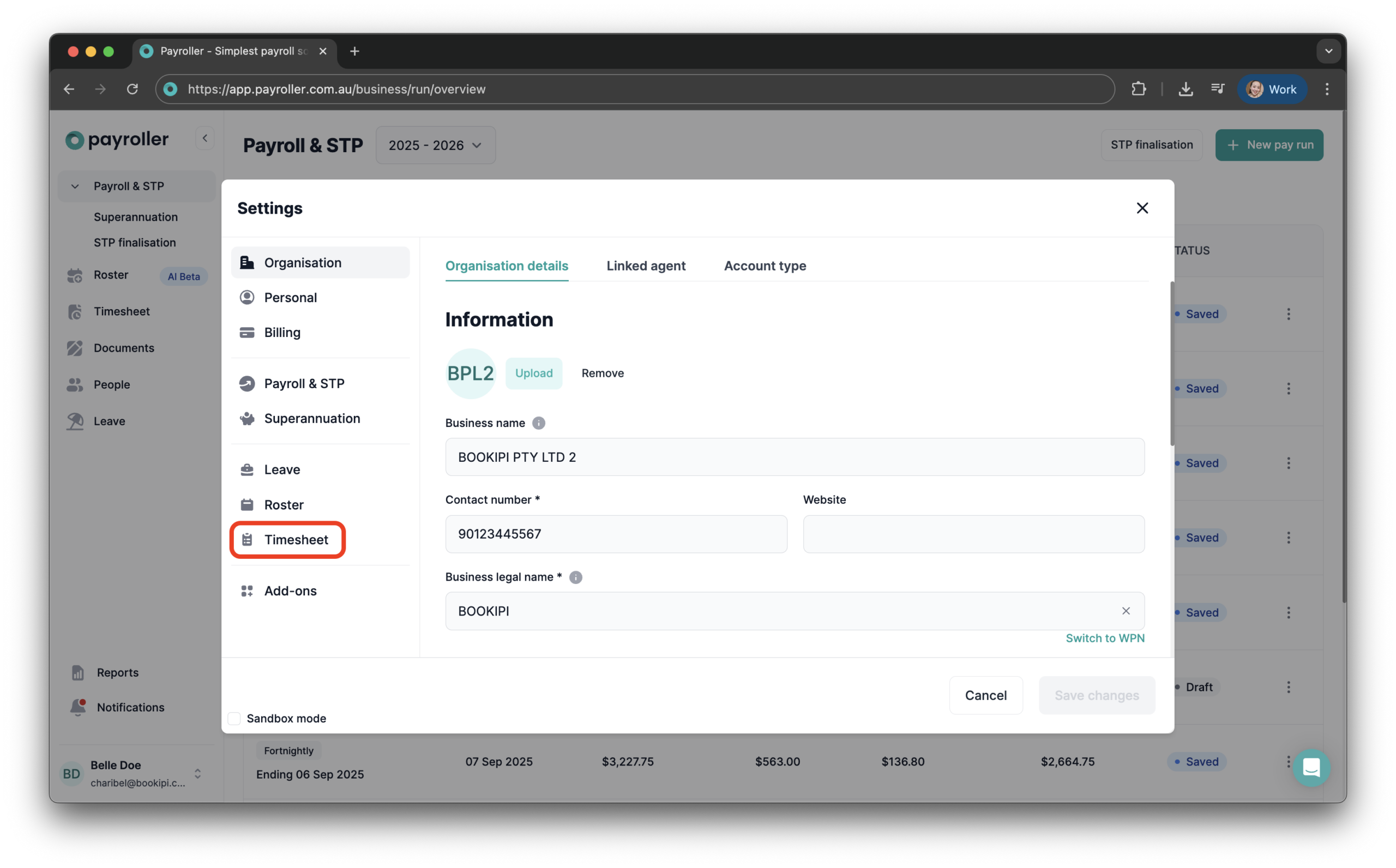Clear the BOOKIPI business legal name field
This screenshot has height=868, width=1396.
[1126, 611]
